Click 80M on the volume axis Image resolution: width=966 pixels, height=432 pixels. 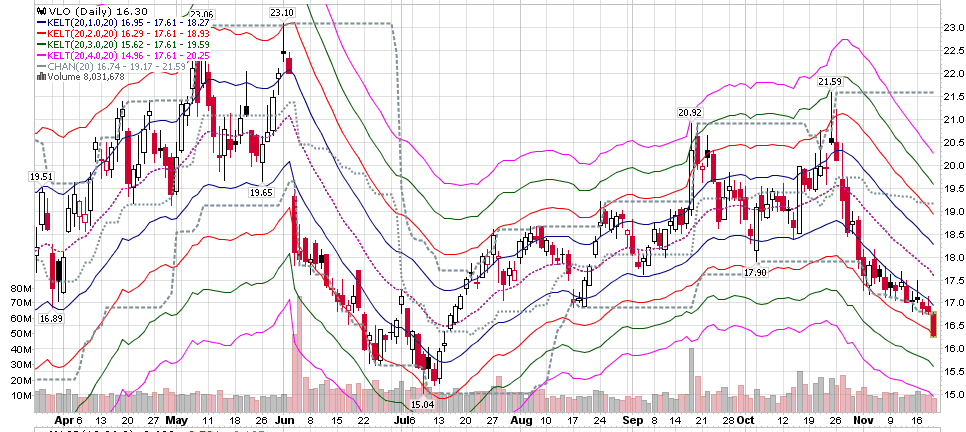20,288
